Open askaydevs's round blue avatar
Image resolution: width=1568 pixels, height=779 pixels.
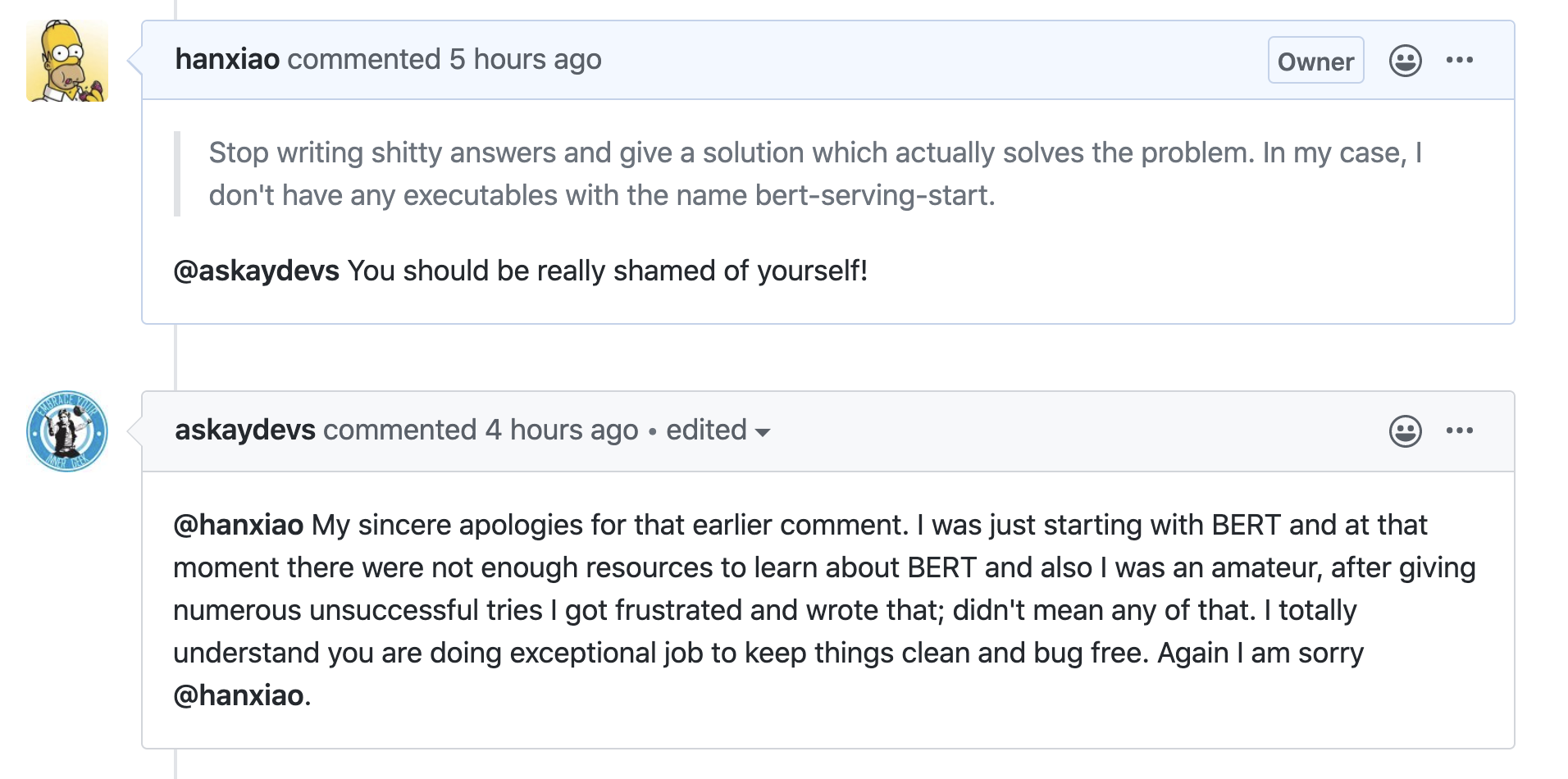coord(67,431)
